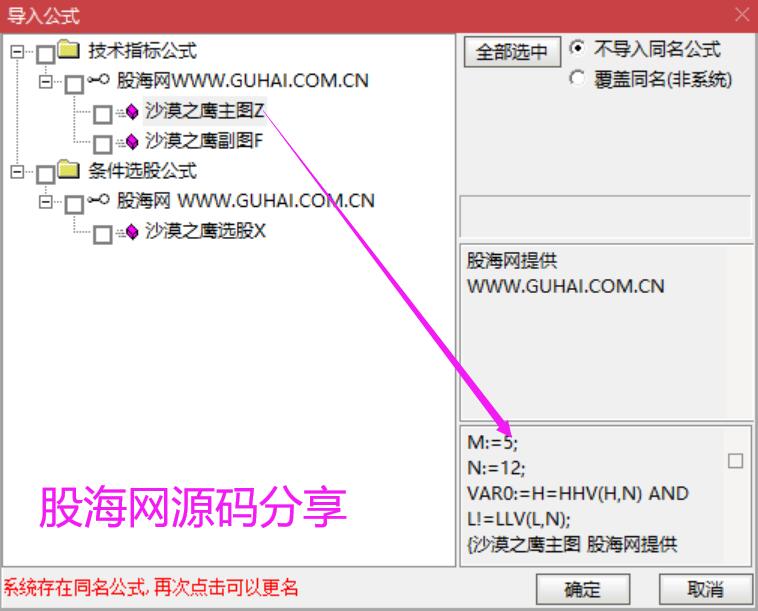The width and height of the screenshot is (758, 611).
Task: Click the 确定 button
Action: click(583, 589)
